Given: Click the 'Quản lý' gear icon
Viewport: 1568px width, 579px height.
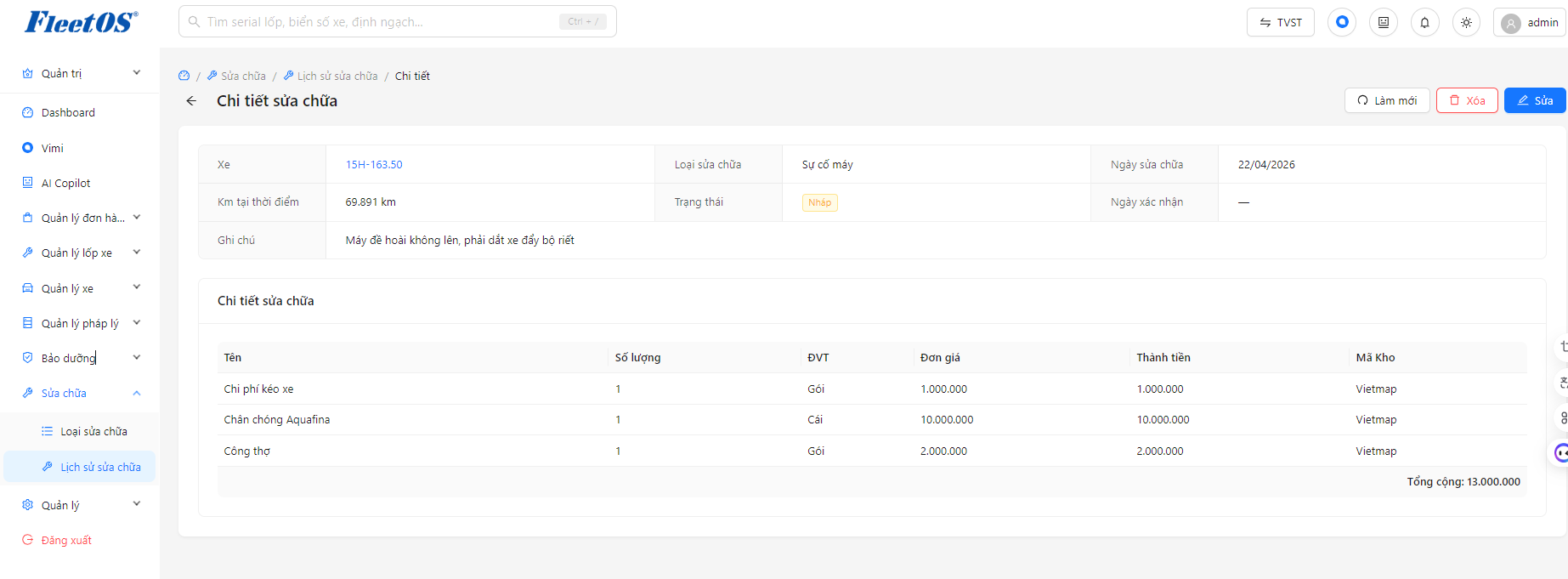Looking at the screenshot, I should click(x=27, y=505).
